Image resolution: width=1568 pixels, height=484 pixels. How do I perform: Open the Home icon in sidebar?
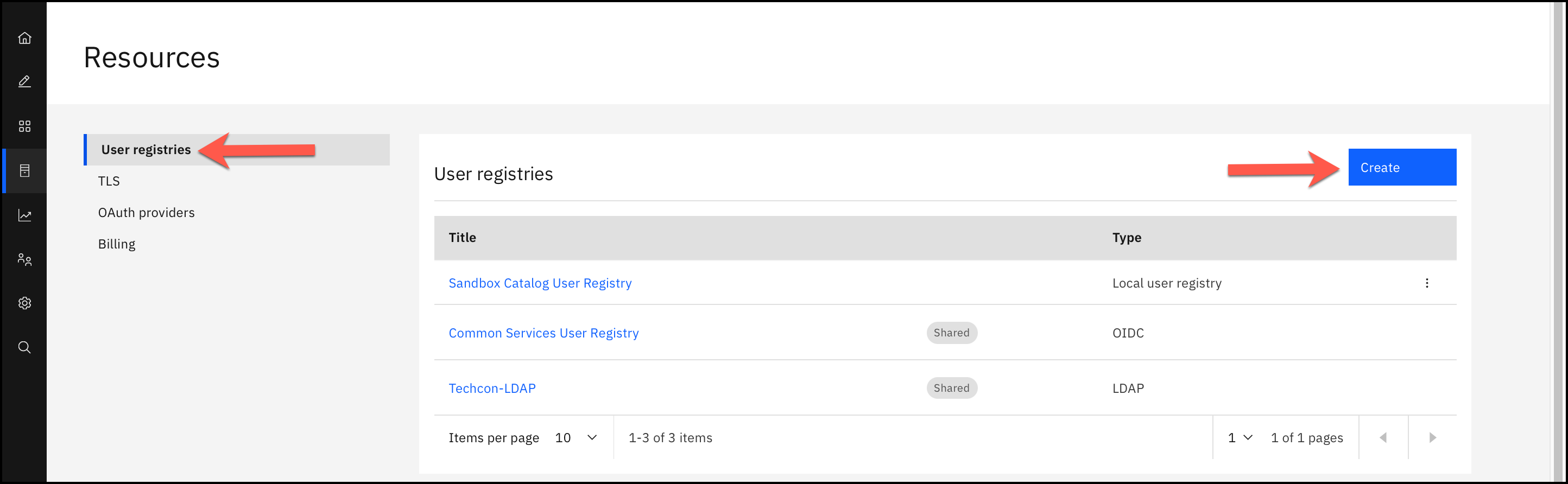(24, 39)
